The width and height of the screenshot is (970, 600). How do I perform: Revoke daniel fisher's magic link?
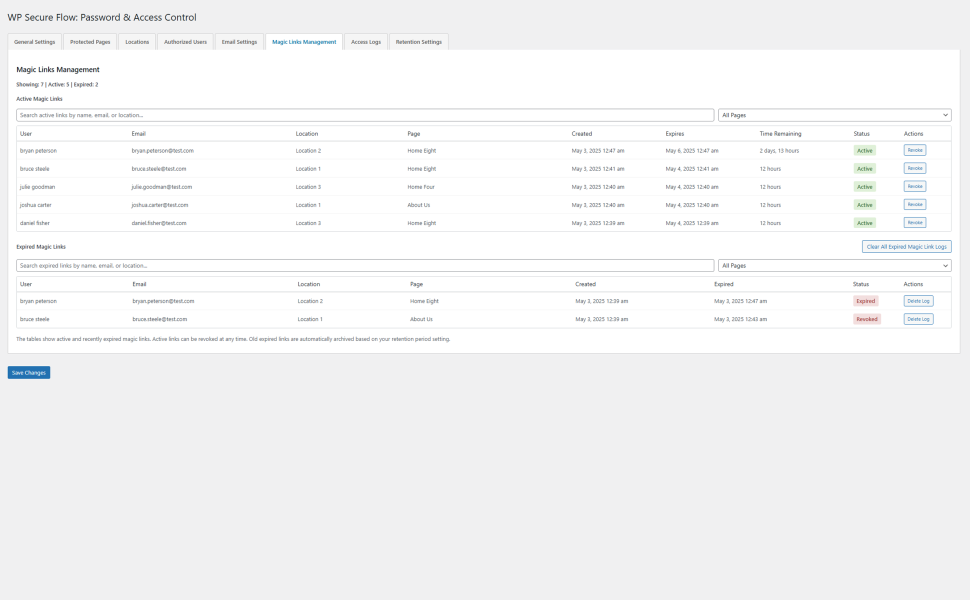click(914, 223)
